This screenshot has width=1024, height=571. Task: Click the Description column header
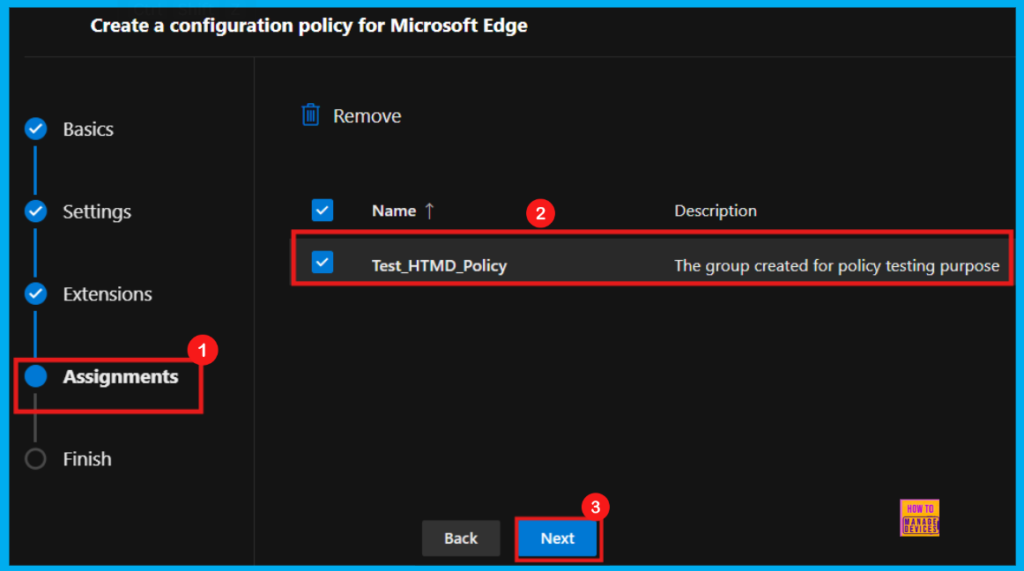click(715, 211)
